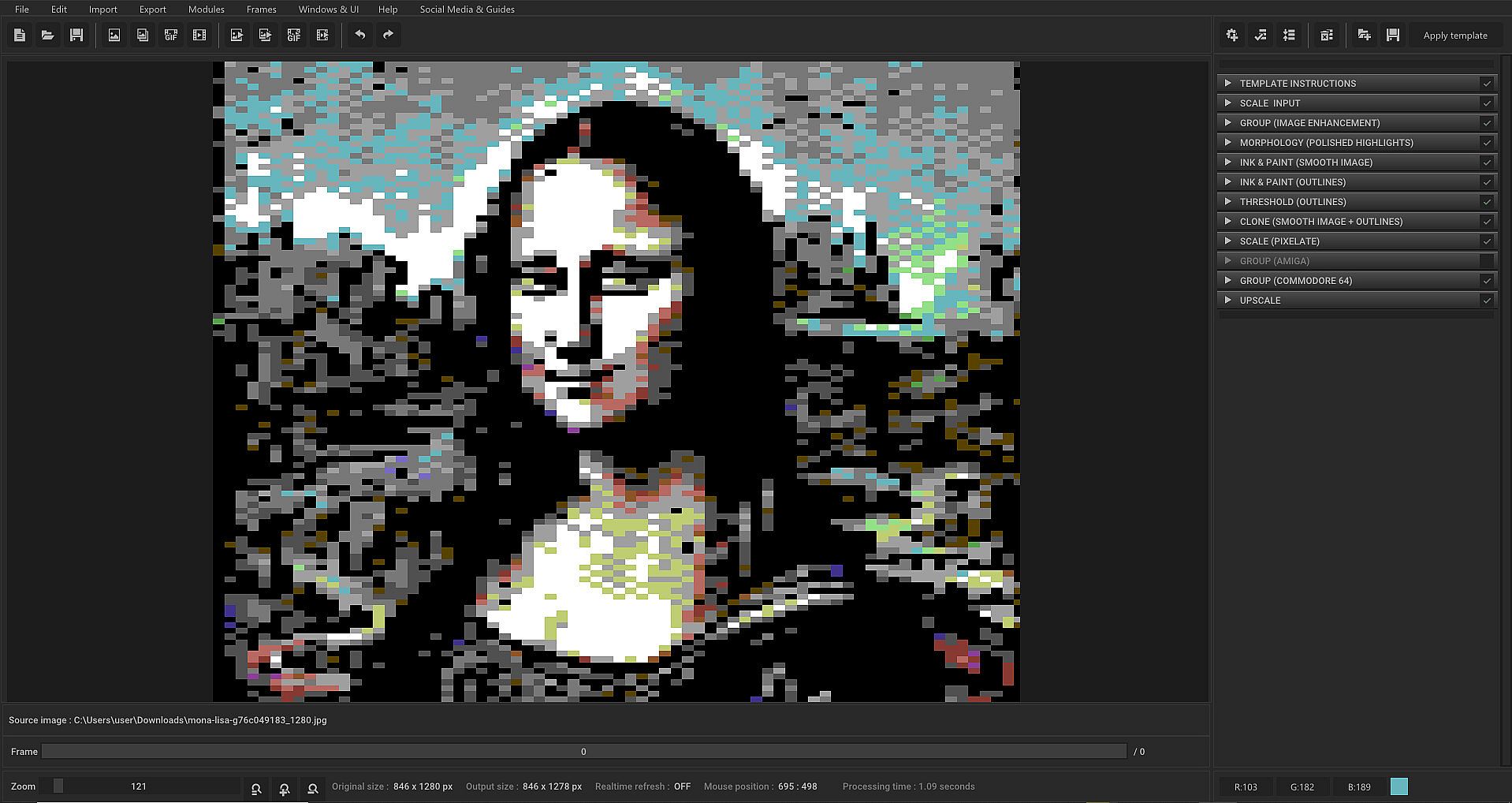Toggle CLONE (SMOOTH IMAGE + OUTLINES) checkbox
Viewport: 1512px width, 803px height.
pos(1487,222)
